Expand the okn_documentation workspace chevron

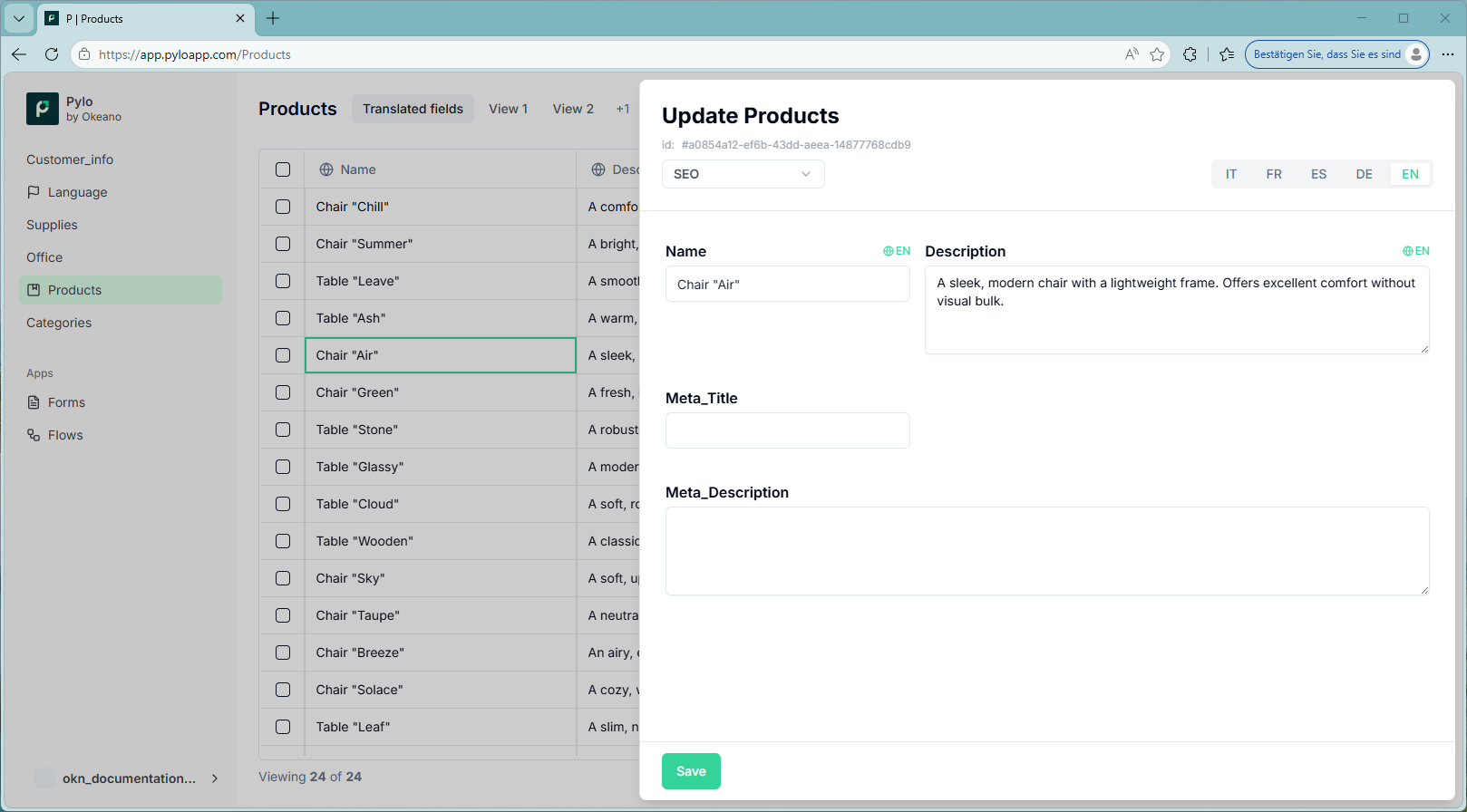(x=215, y=778)
